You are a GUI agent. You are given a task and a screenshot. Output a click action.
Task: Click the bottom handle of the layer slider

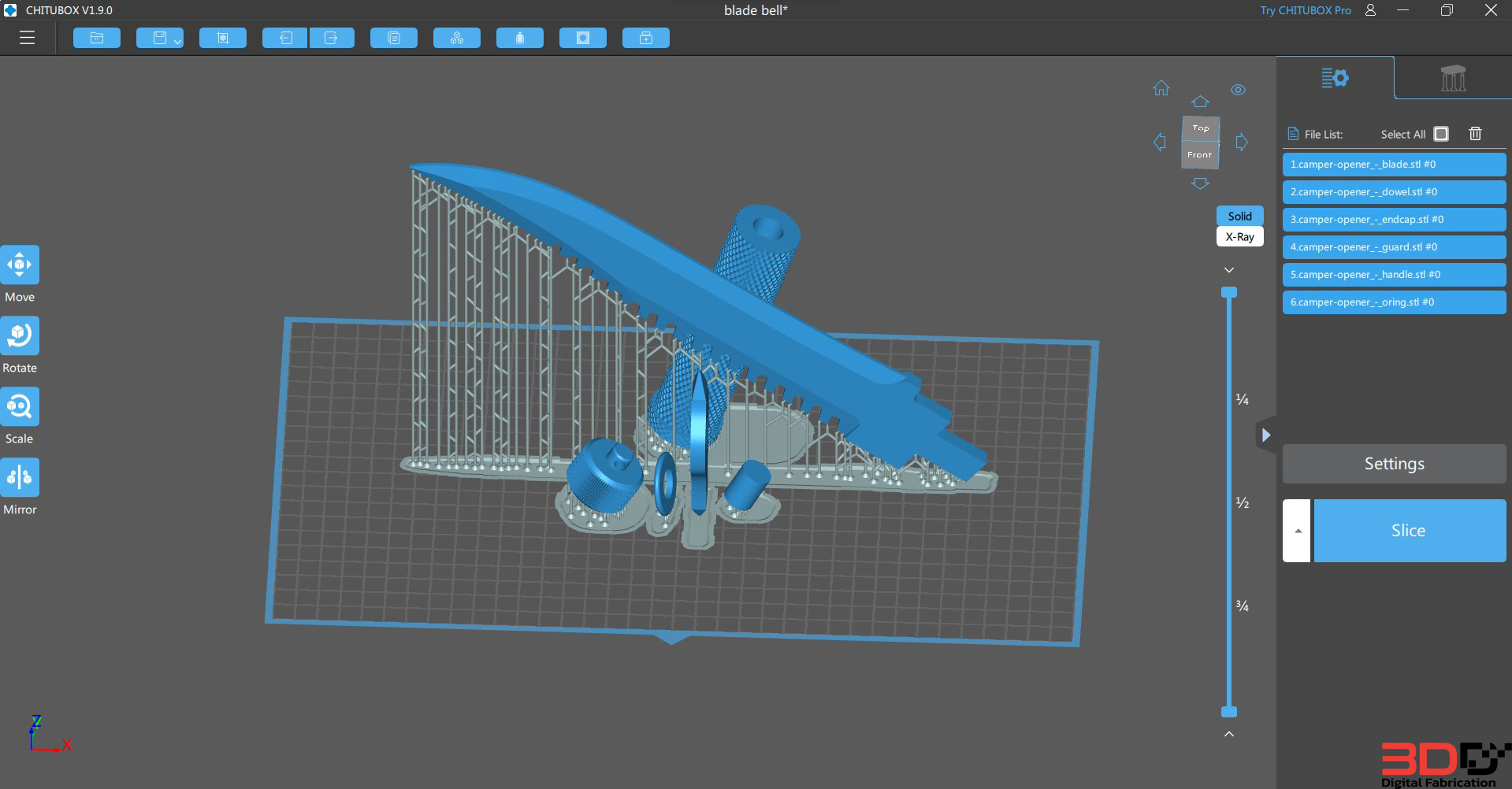(x=1229, y=712)
